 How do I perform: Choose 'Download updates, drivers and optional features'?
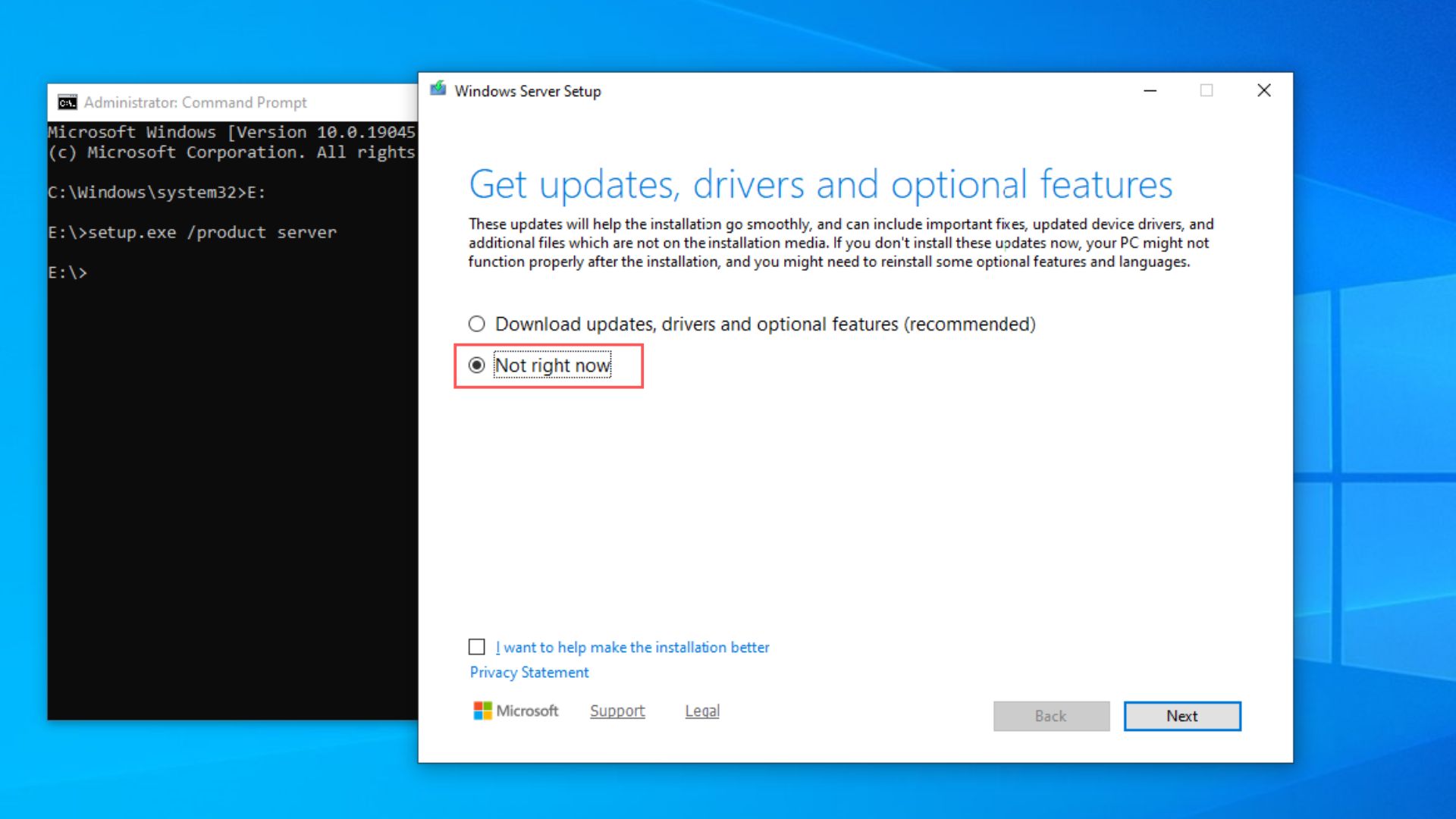477,323
